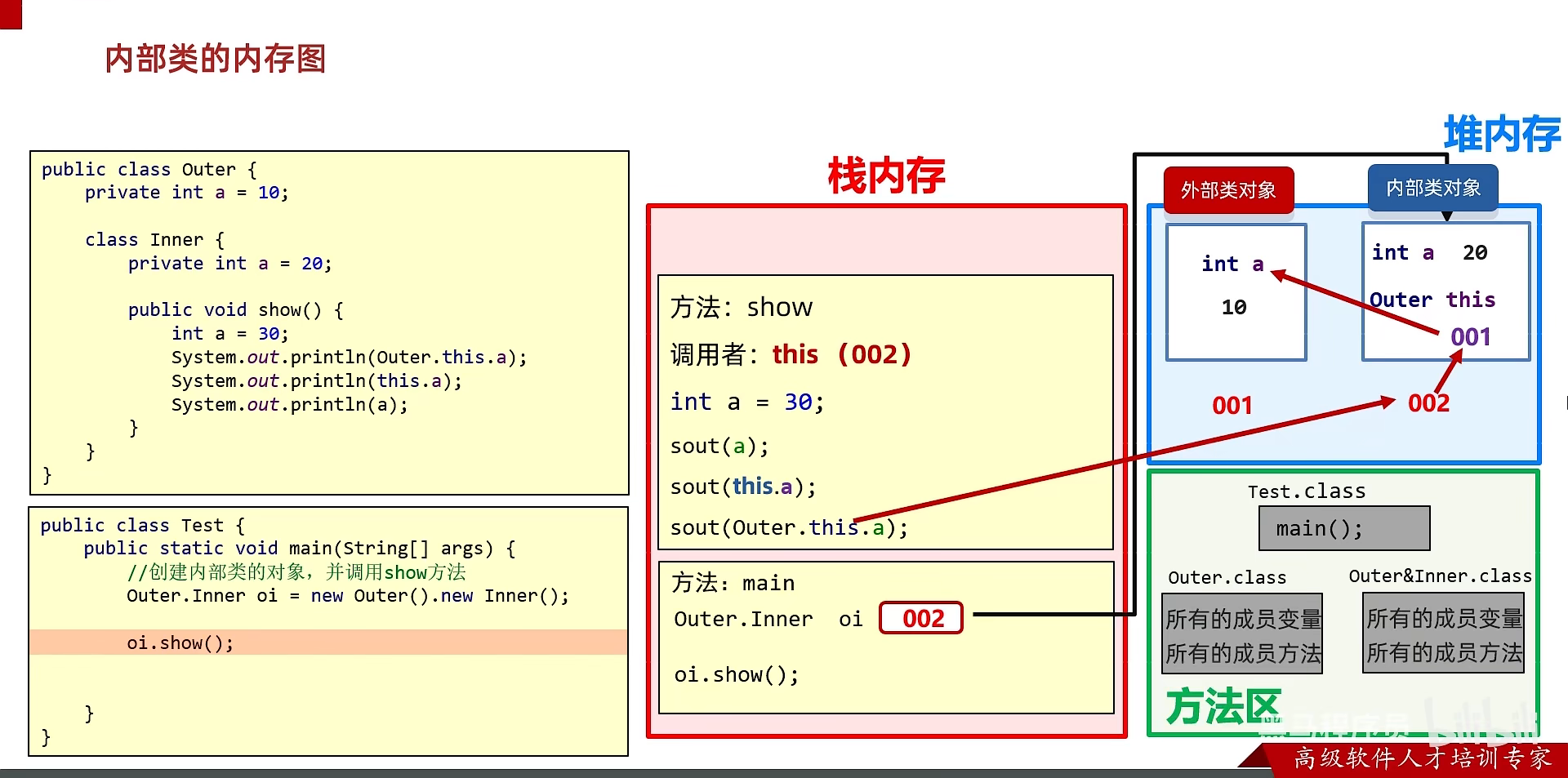This screenshot has height=778, width=1568.
Task: Click 'System.out.println(this.a);' line
Action: click(317, 381)
